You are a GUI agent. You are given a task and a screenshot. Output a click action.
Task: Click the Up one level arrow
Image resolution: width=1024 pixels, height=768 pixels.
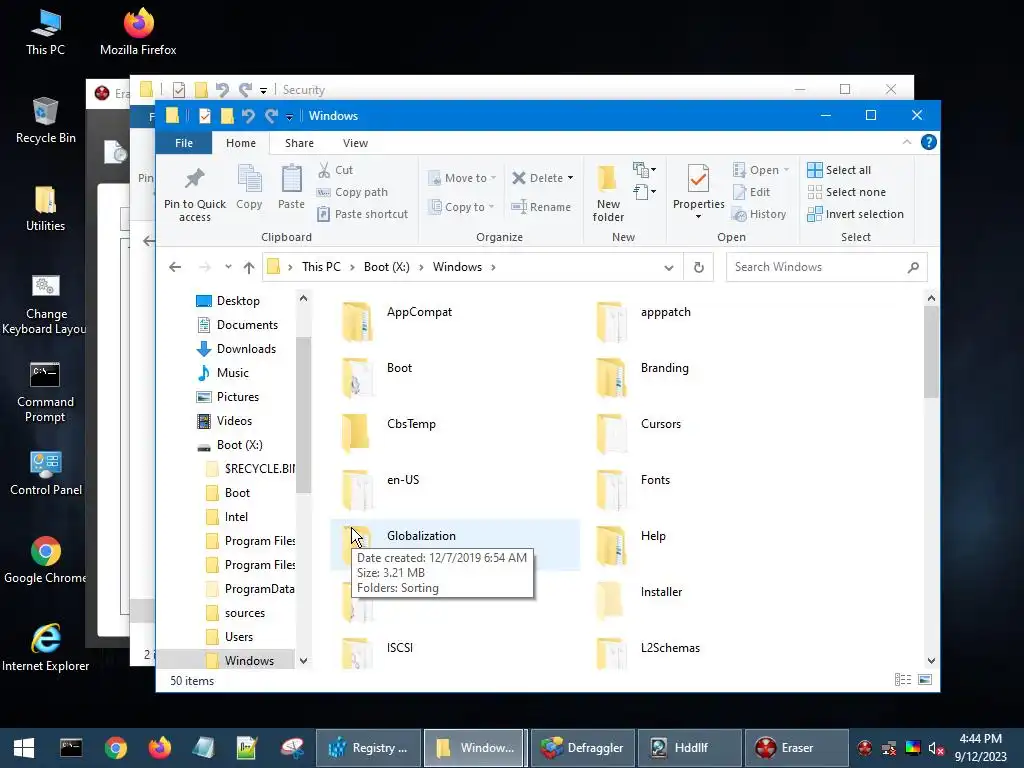click(x=249, y=267)
